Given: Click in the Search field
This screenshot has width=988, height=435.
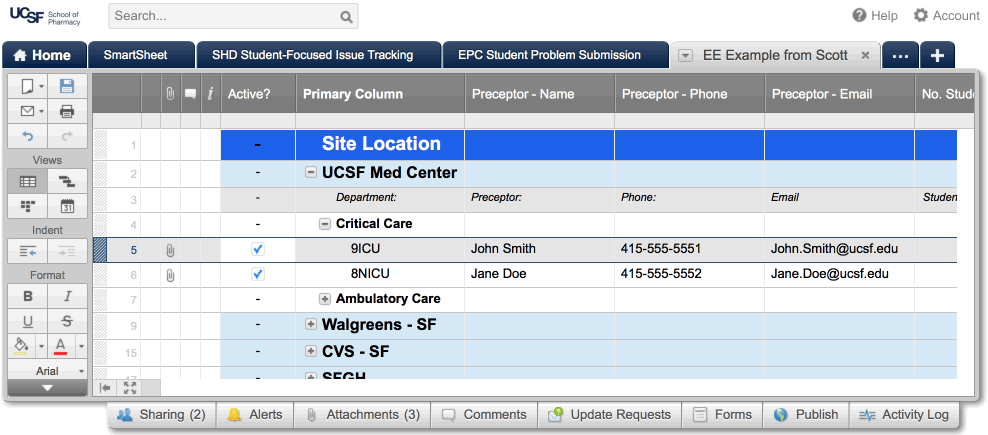Looking at the screenshot, I should [225, 16].
